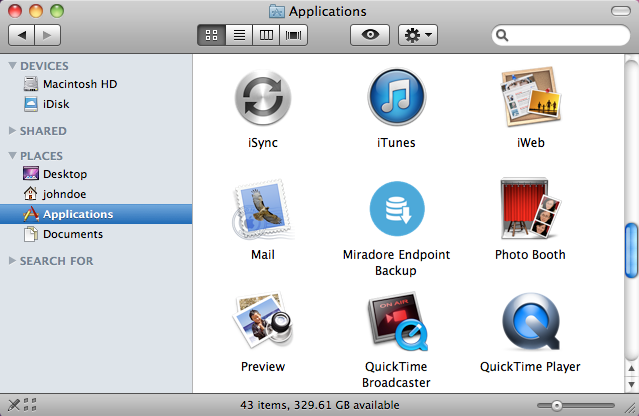
Task: Click the Macintosh HD drive icon
Action: [x=31, y=84]
